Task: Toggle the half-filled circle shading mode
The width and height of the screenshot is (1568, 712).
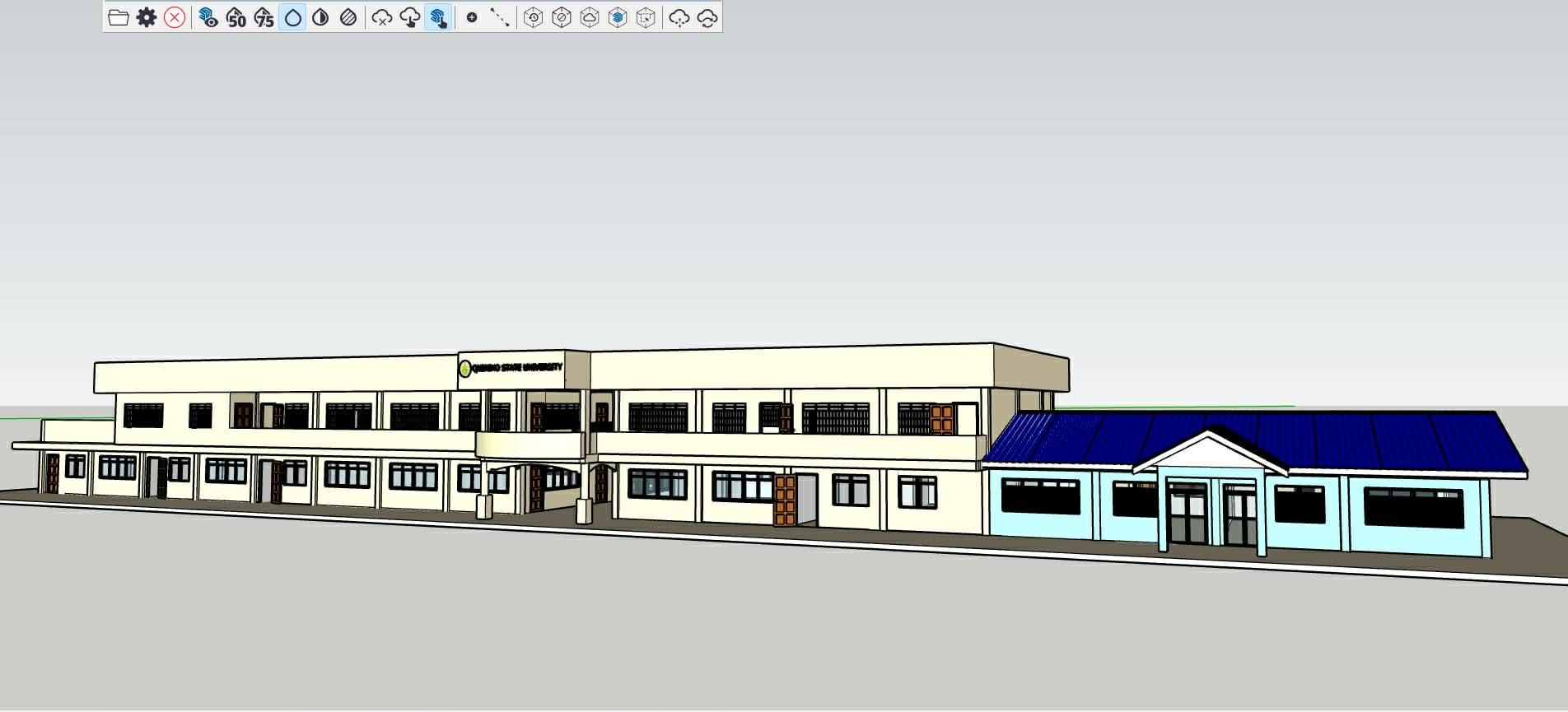Action: coord(320,17)
